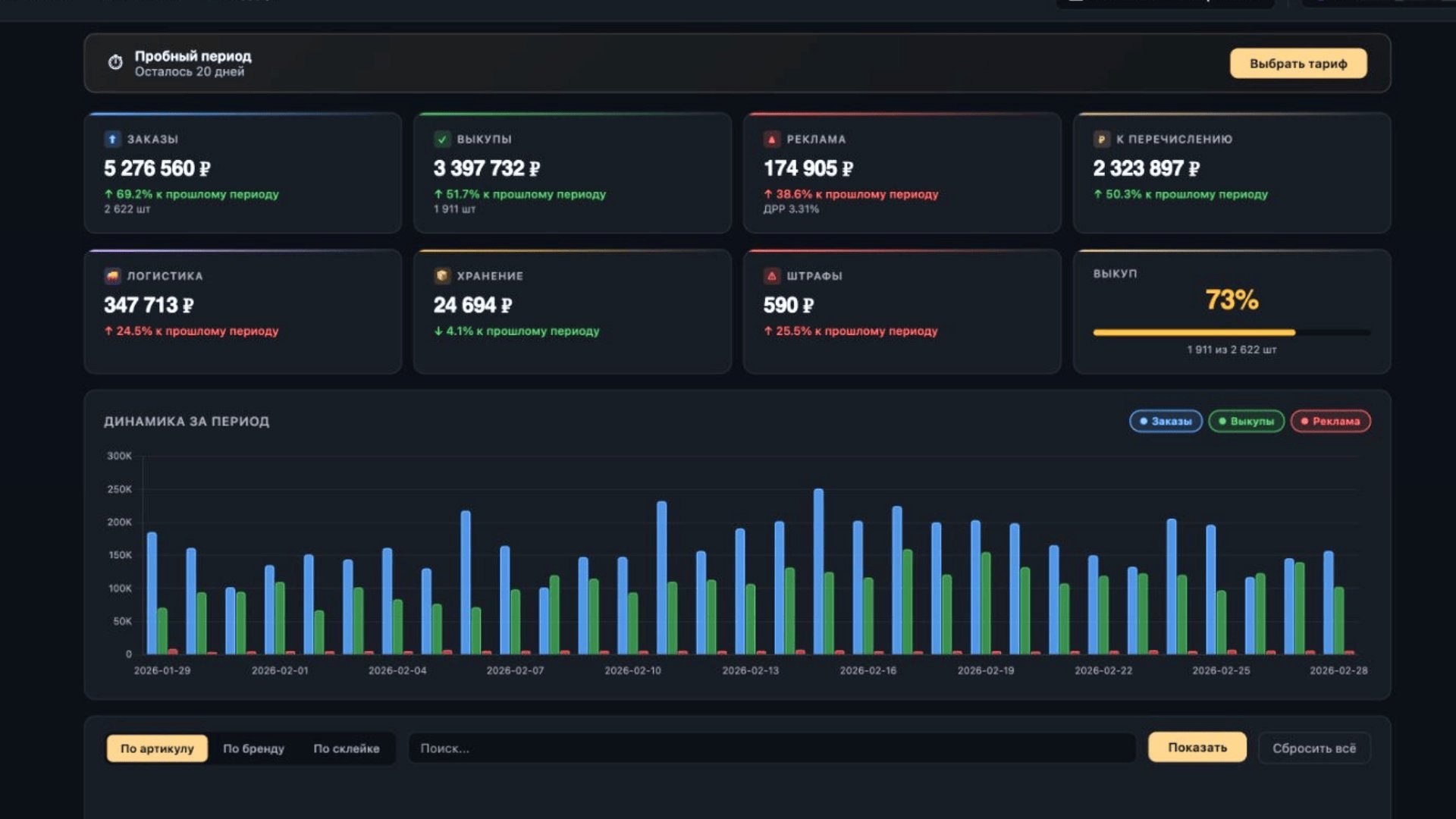Toggle the Реклама chart series

(1330, 421)
